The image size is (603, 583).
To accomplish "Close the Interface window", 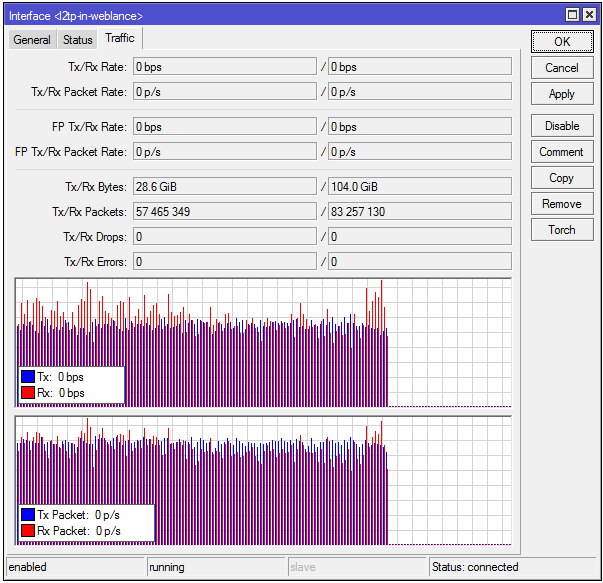I will point(589,15).
